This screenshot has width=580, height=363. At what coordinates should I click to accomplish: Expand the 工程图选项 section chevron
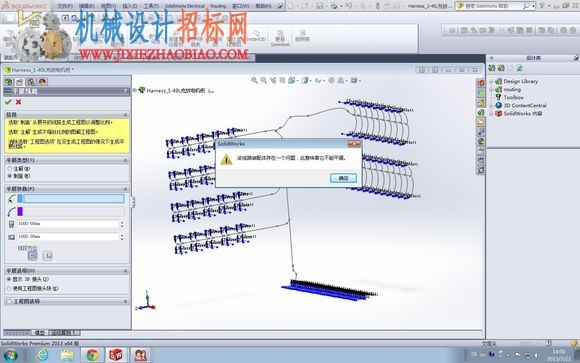pos(125,302)
